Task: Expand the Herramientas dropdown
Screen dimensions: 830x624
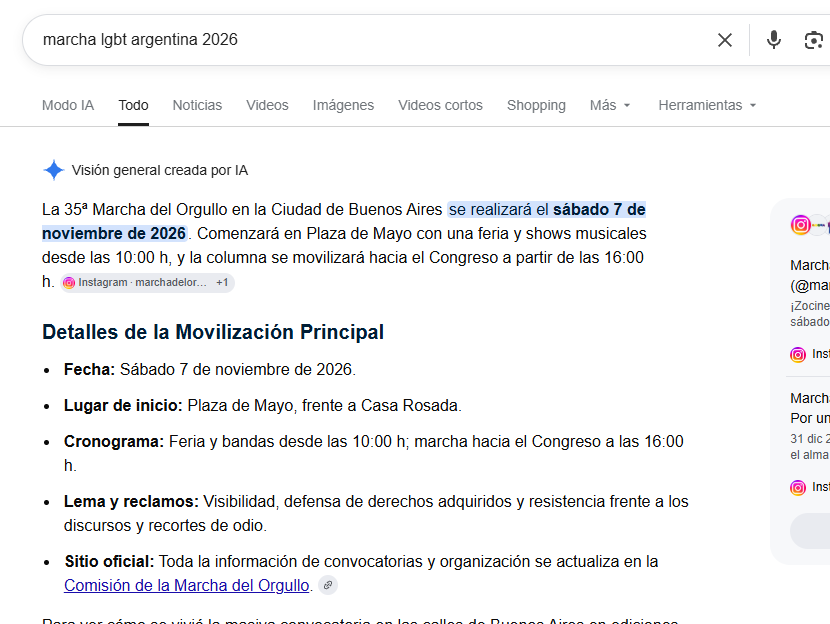Action: point(707,105)
